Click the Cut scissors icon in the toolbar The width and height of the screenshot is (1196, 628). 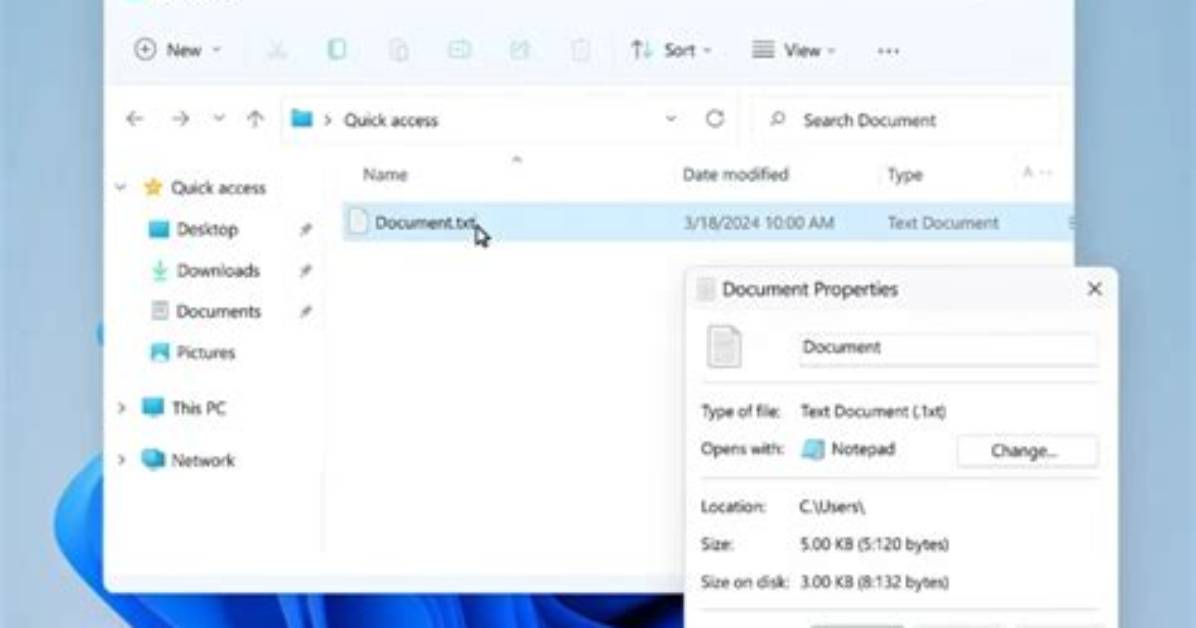click(x=277, y=51)
